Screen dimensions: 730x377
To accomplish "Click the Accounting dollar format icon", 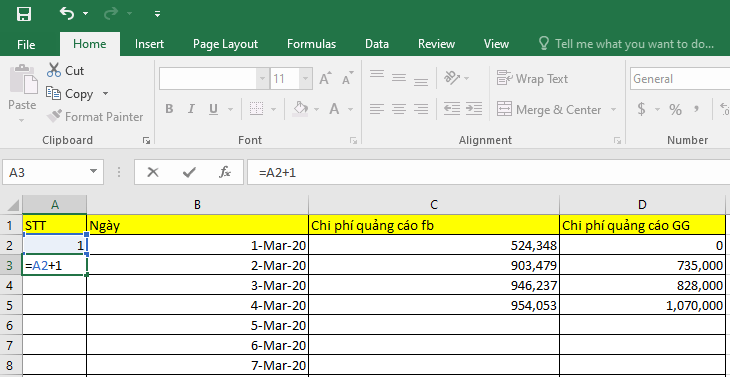I will 642,109.
